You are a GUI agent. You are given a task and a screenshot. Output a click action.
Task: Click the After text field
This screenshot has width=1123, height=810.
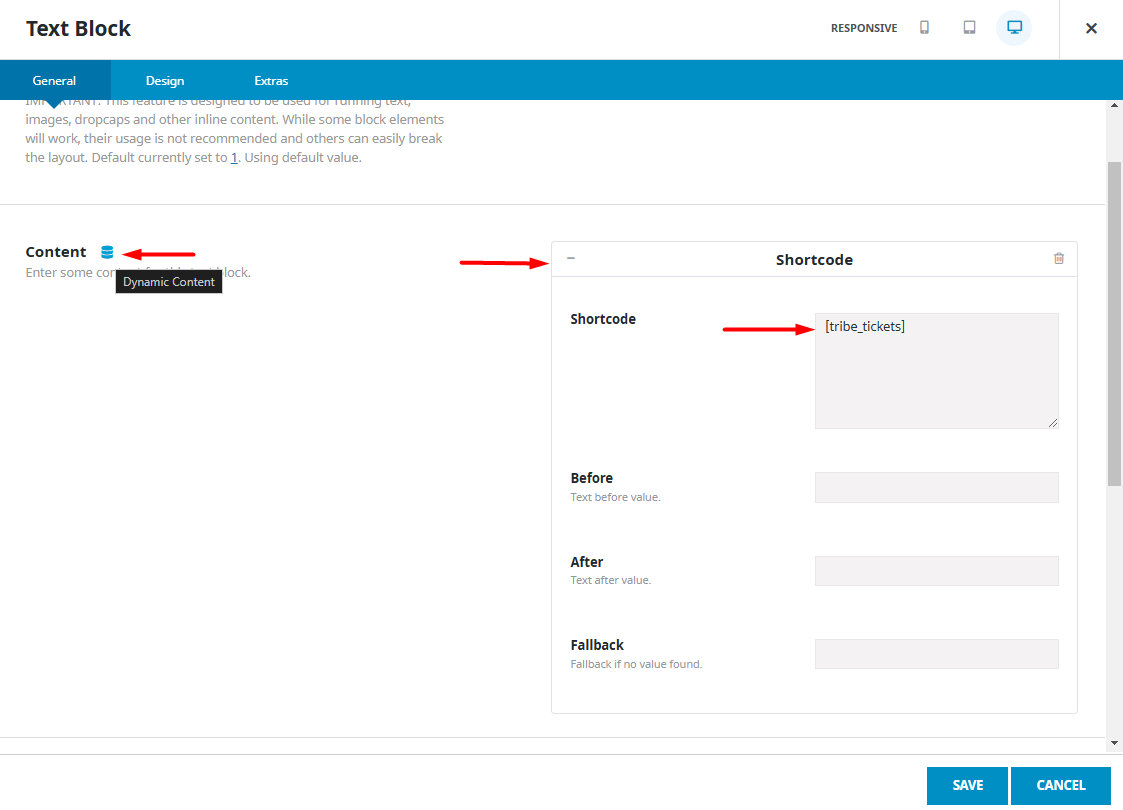935,570
